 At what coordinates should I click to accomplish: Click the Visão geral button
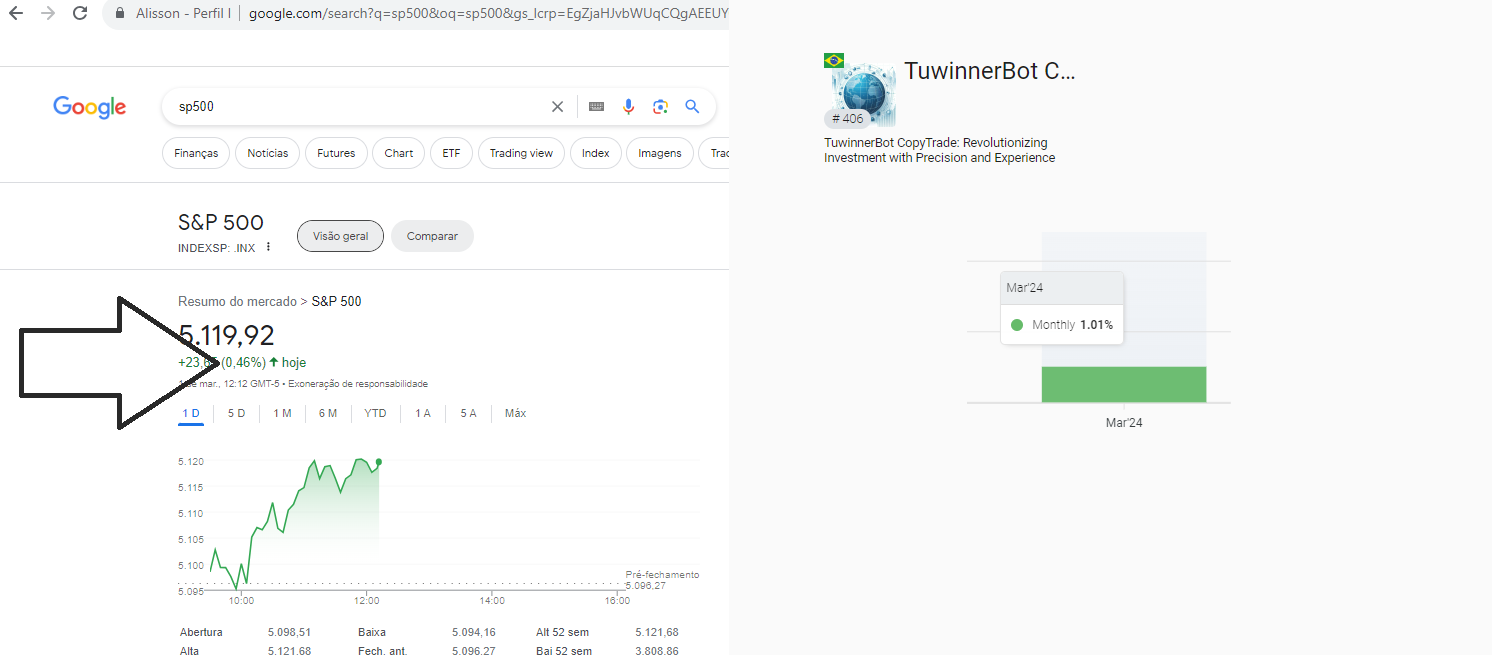click(x=340, y=235)
